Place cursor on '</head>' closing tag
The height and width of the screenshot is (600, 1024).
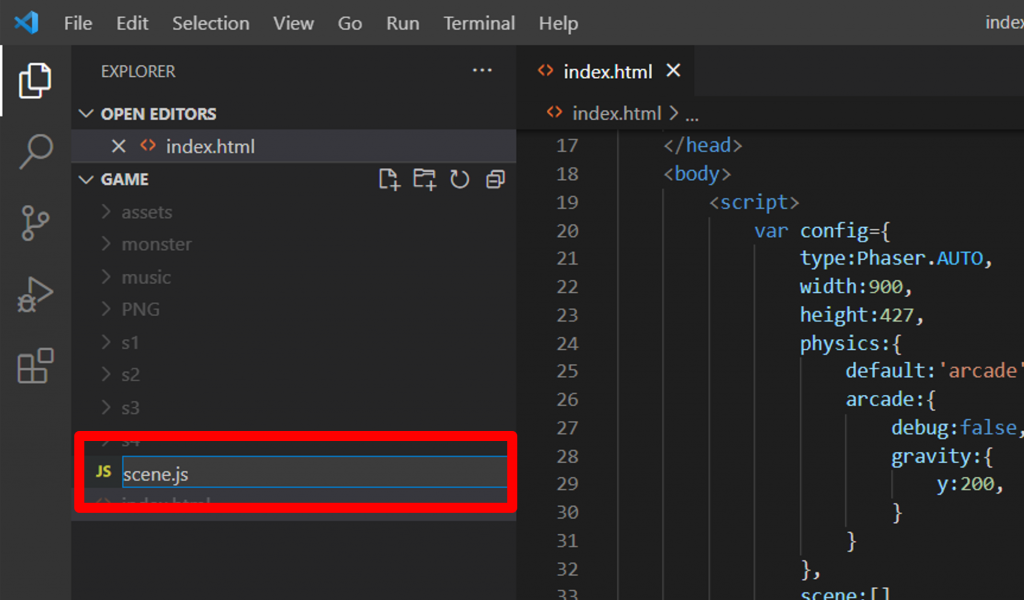(x=703, y=145)
